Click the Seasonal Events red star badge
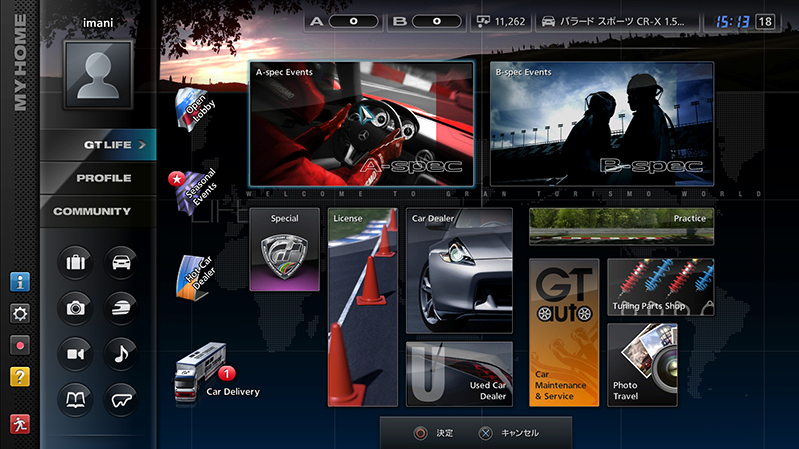Screen dimensions: 799x449 pyautogui.click(x=176, y=179)
